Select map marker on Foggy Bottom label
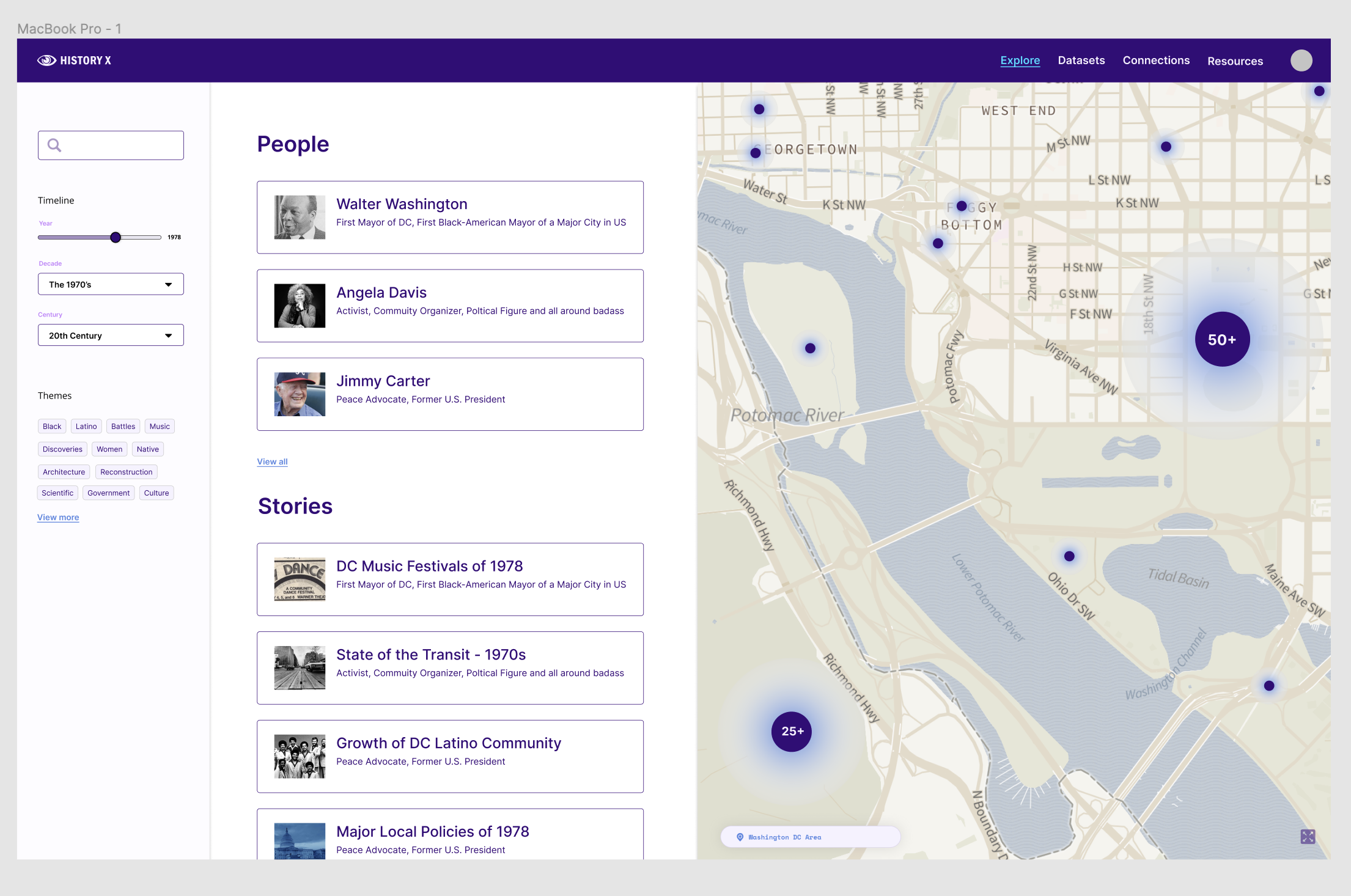 point(962,206)
